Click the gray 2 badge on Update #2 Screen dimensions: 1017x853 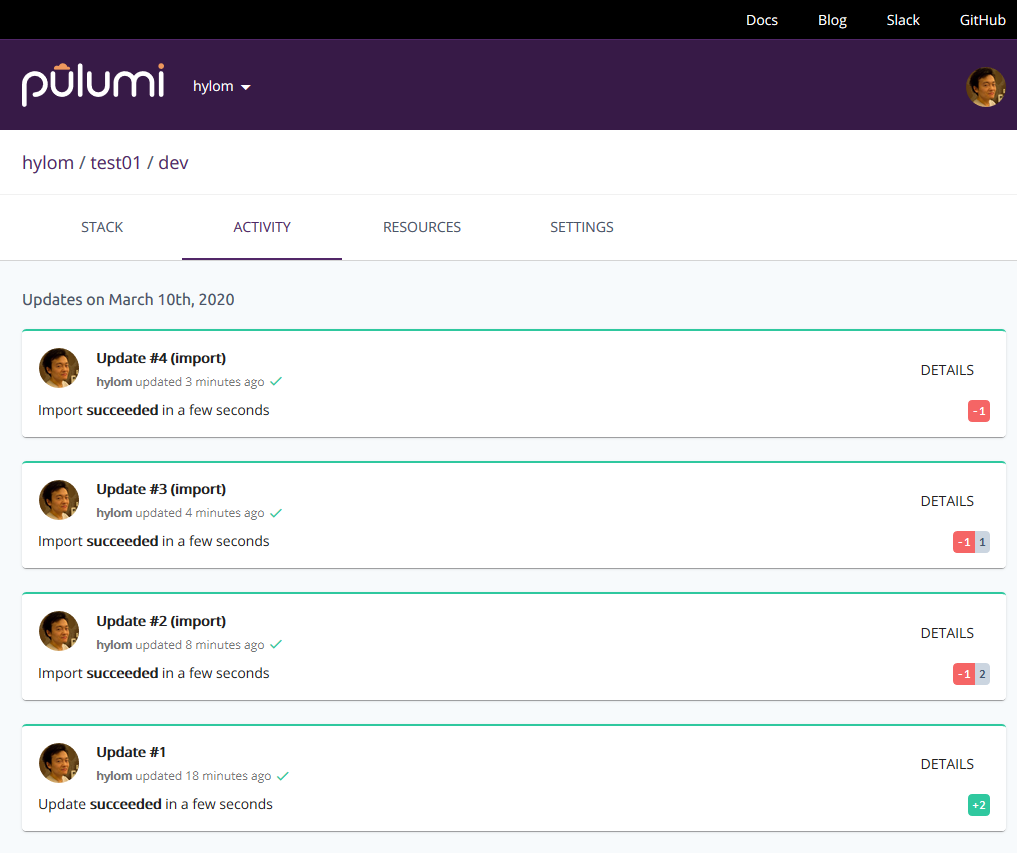[x=983, y=674]
